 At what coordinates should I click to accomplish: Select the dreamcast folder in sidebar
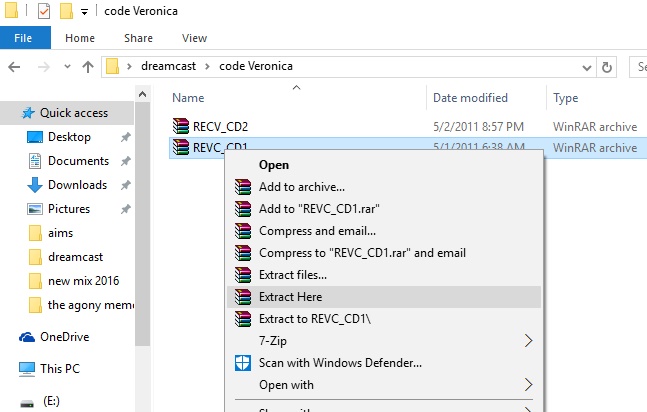coord(75,257)
